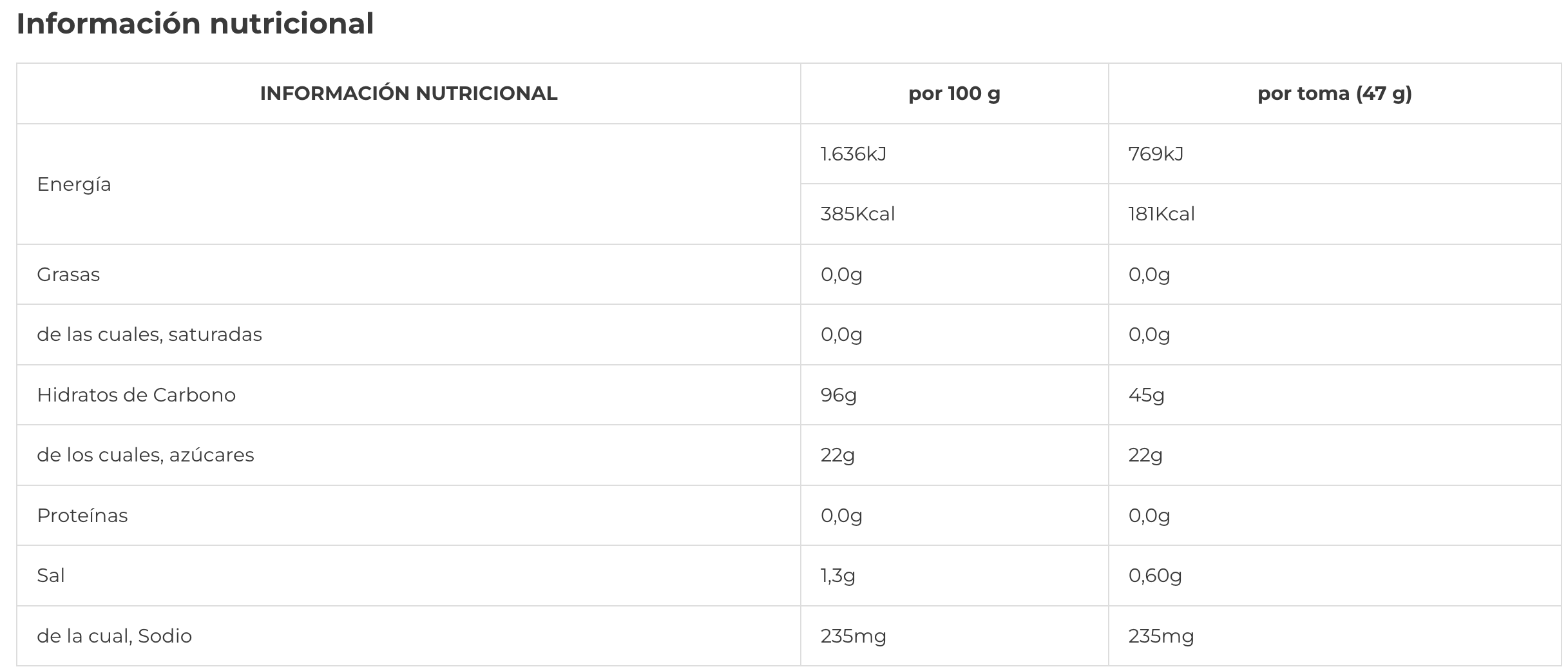Select the 1,3g salt value
This screenshot has width=1568, height=669.
tap(837, 576)
